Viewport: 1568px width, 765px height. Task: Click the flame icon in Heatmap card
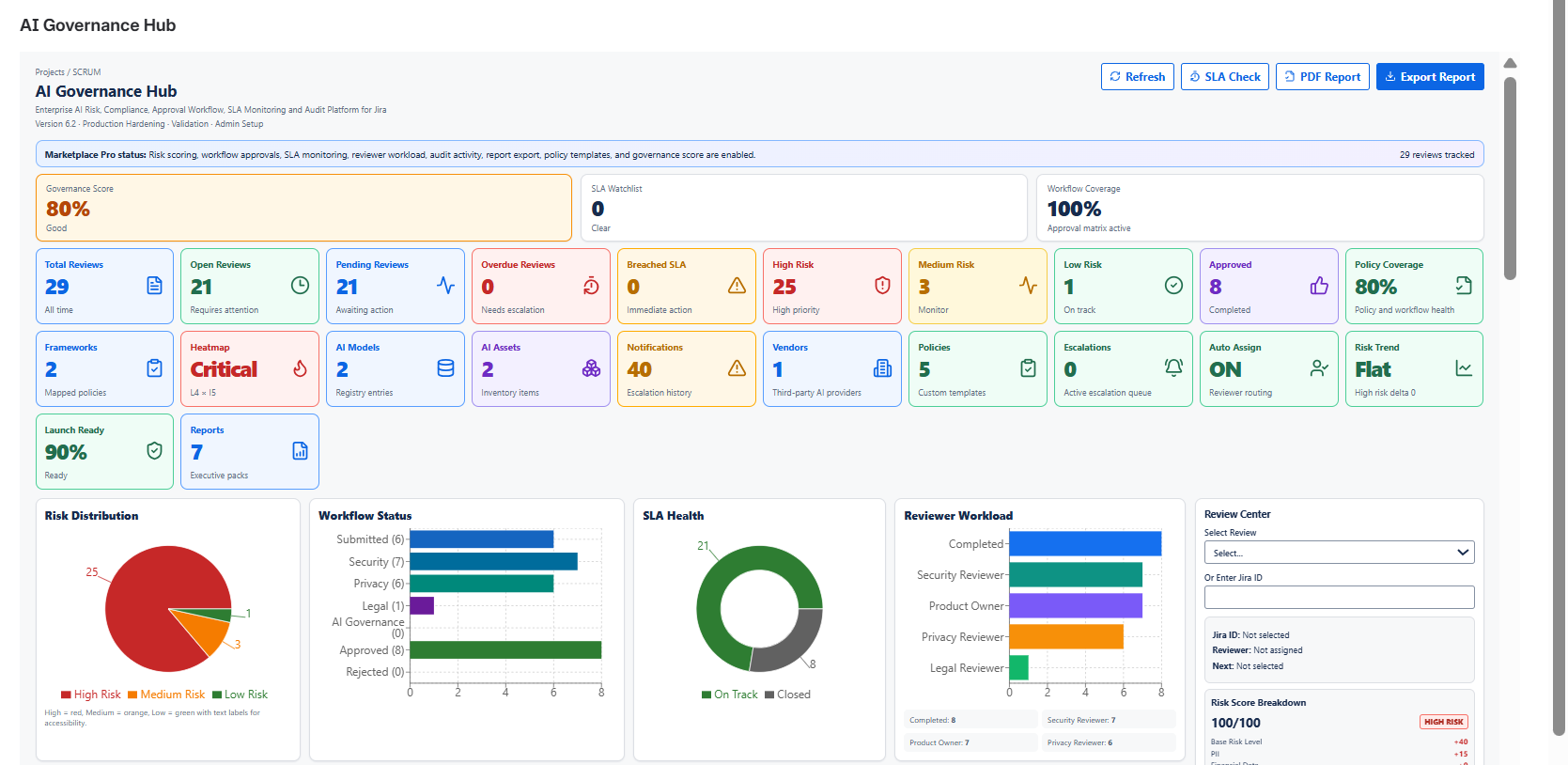tap(300, 368)
